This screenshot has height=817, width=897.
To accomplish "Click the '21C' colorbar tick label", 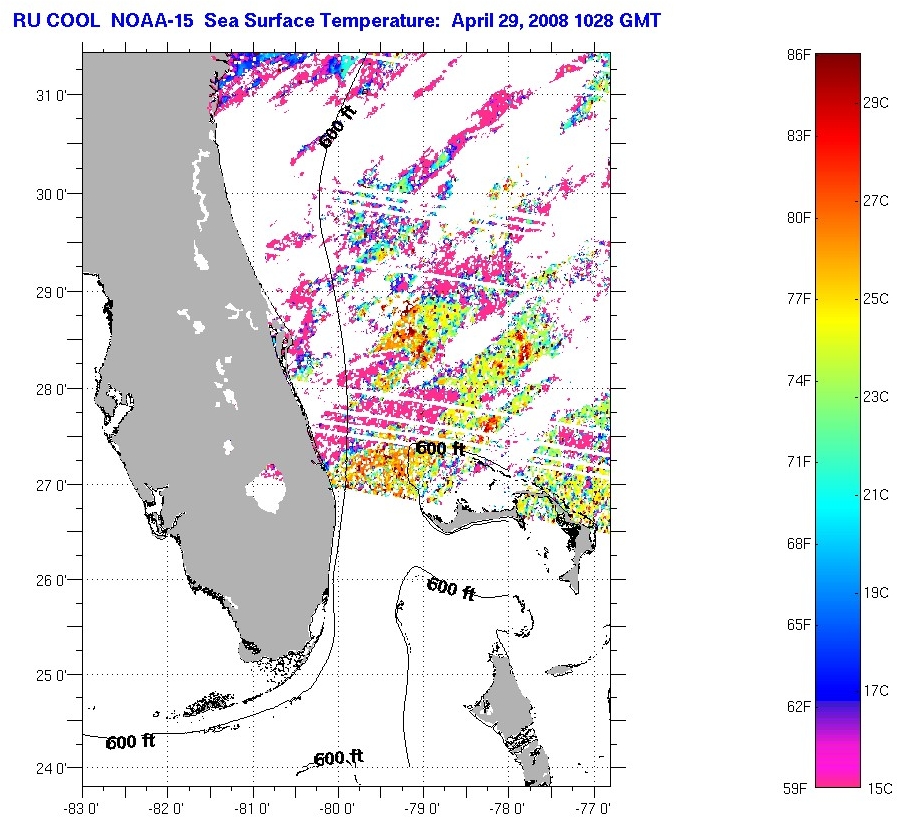I will [x=876, y=495].
